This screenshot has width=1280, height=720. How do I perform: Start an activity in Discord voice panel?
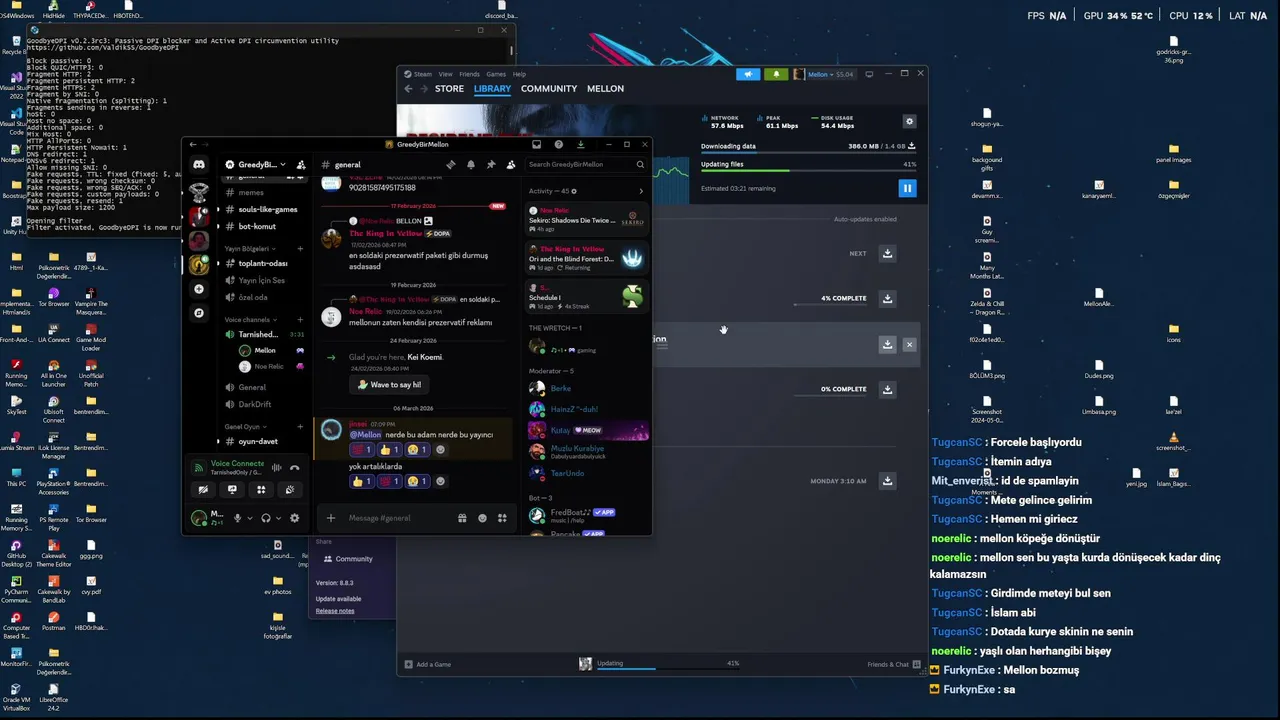click(x=261, y=490)
